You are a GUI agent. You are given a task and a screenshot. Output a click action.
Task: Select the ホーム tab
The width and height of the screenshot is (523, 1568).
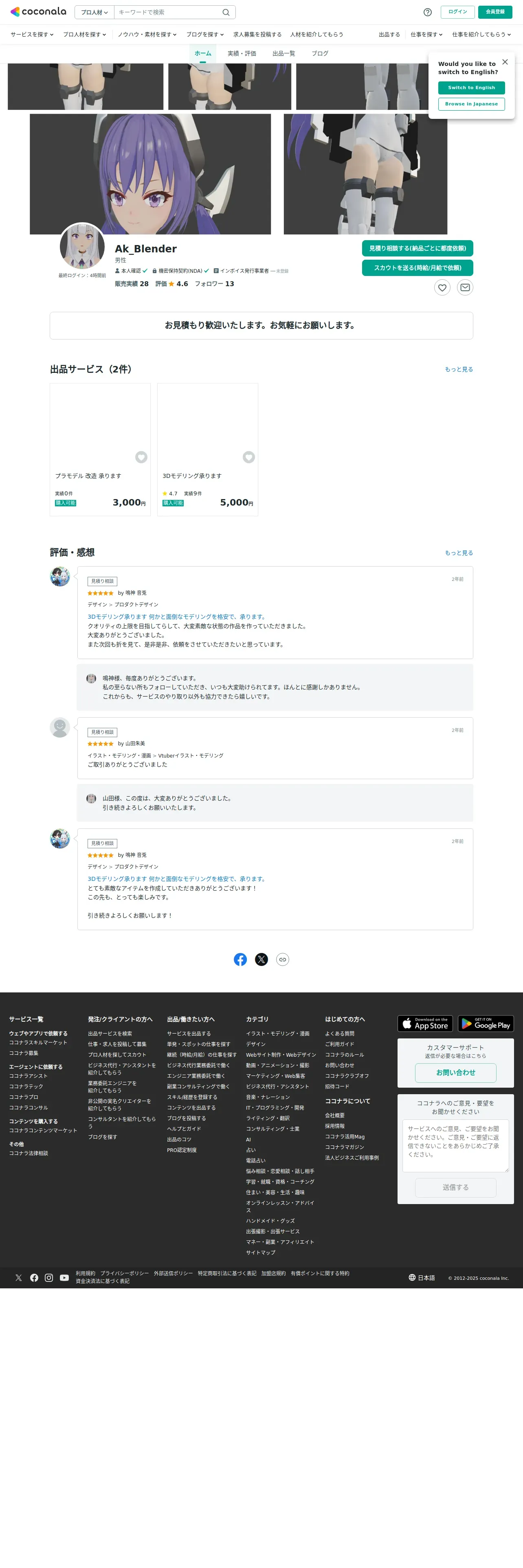(x=203, y=54)
